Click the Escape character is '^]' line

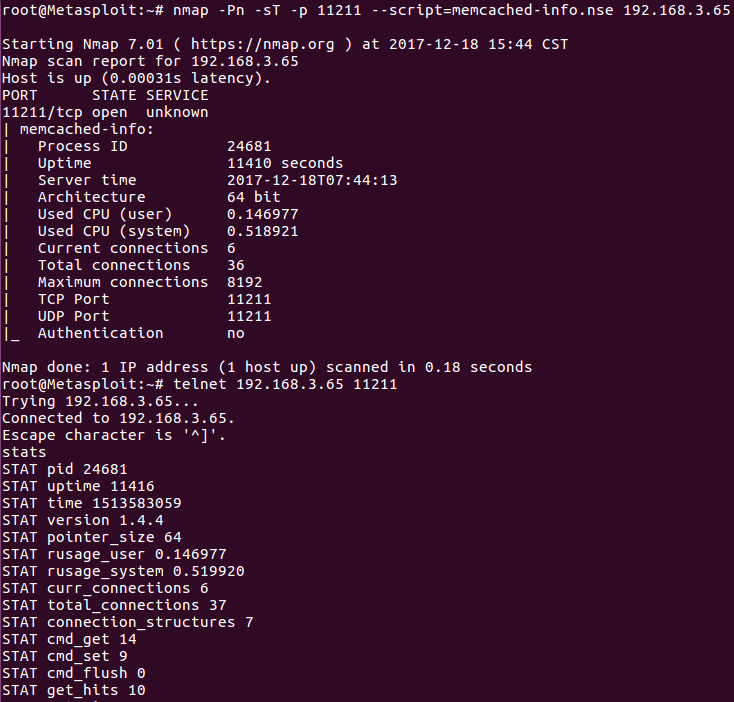coord(114,435)
